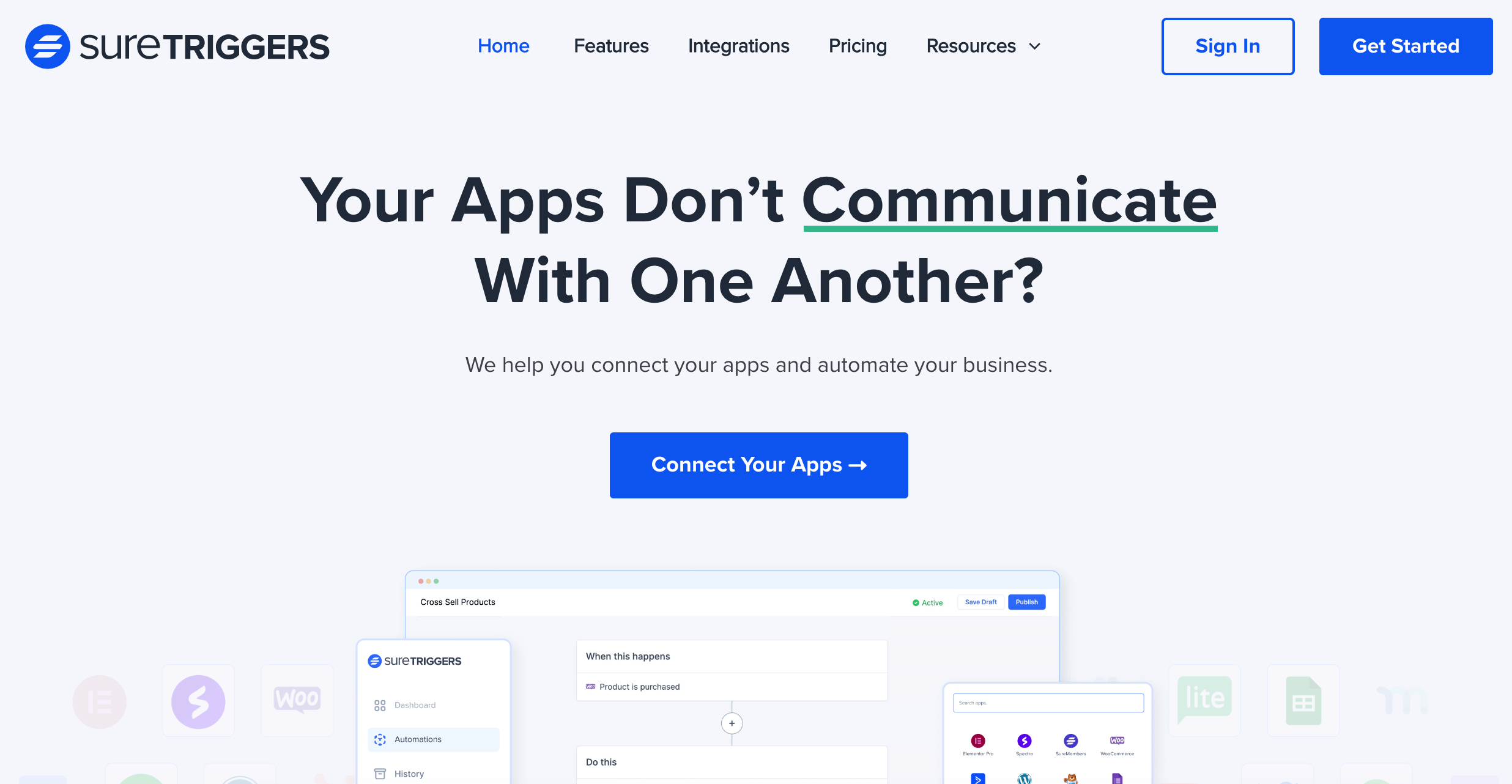The height and width of the screenshot is (784, 1512).
Task: Click the Save Draft link in workflow
Action: pos(980,602)
